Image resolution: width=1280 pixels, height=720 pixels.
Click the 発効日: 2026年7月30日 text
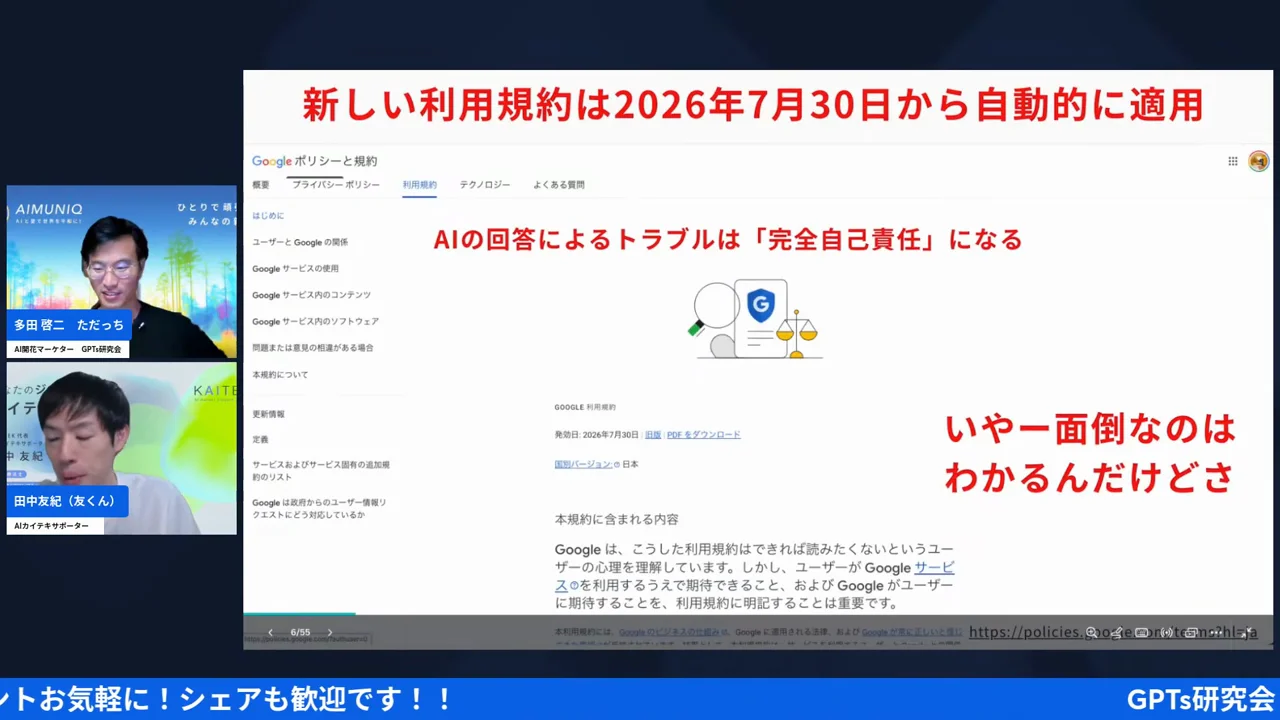click(597, 435)
